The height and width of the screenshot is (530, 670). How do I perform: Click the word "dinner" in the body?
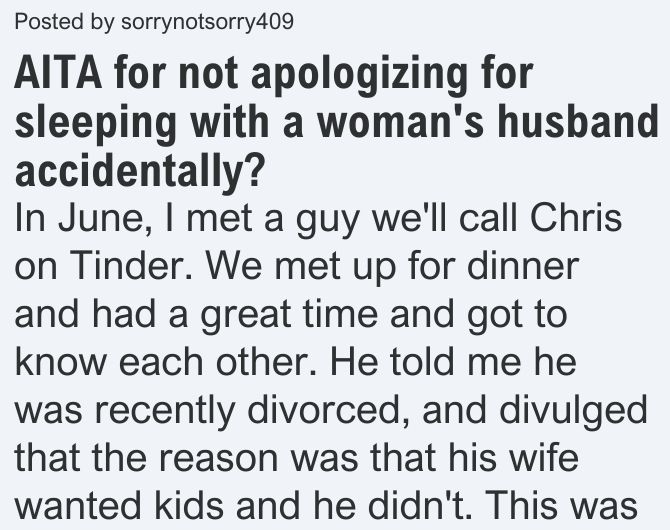point(523,265)
